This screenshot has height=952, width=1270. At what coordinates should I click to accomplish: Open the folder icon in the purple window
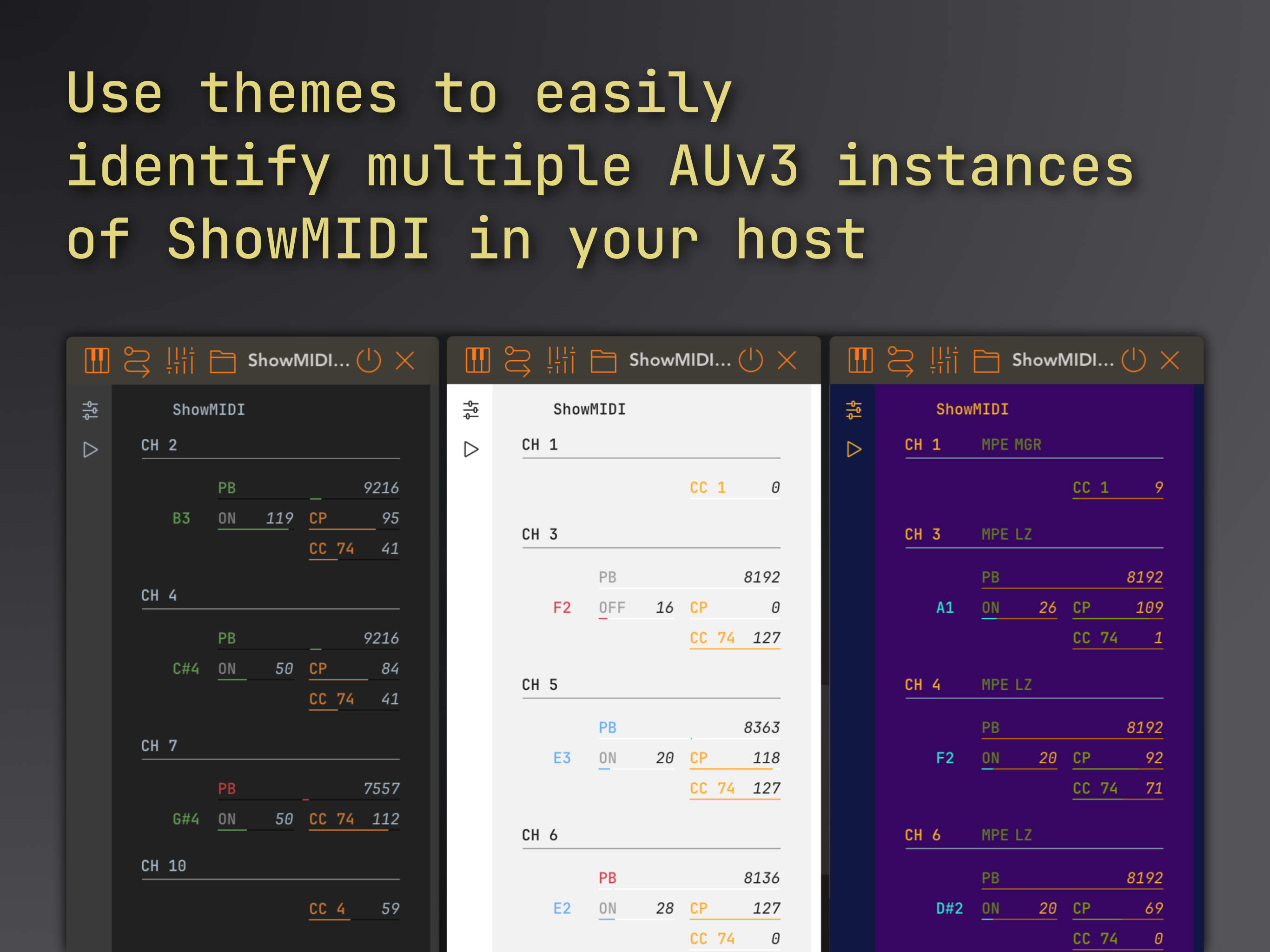coord(986,361)
